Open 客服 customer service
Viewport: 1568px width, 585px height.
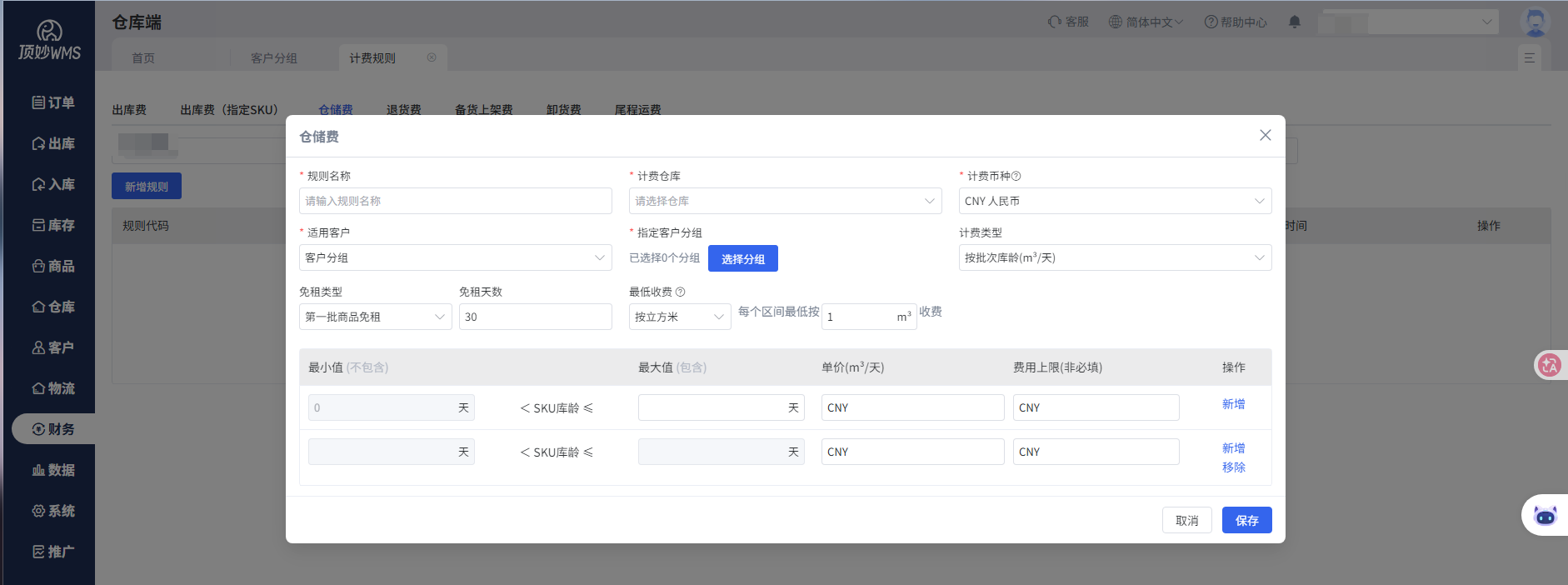(x=1068, y=22)
